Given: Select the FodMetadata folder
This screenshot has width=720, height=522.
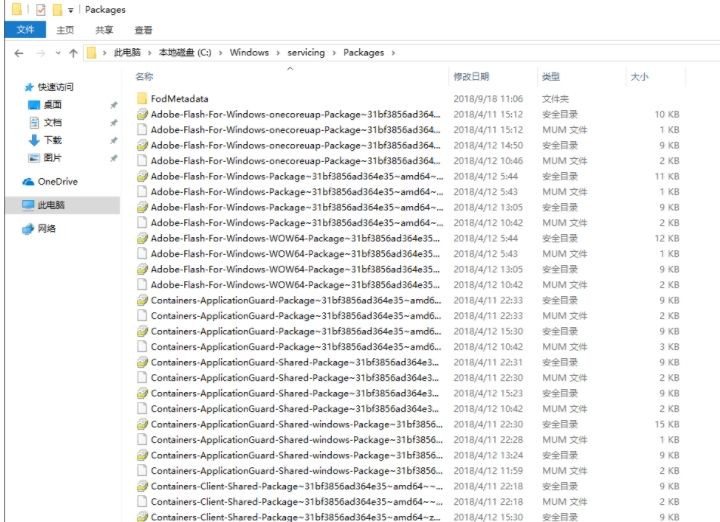Looking at the screenshot, I should (179, 99).
